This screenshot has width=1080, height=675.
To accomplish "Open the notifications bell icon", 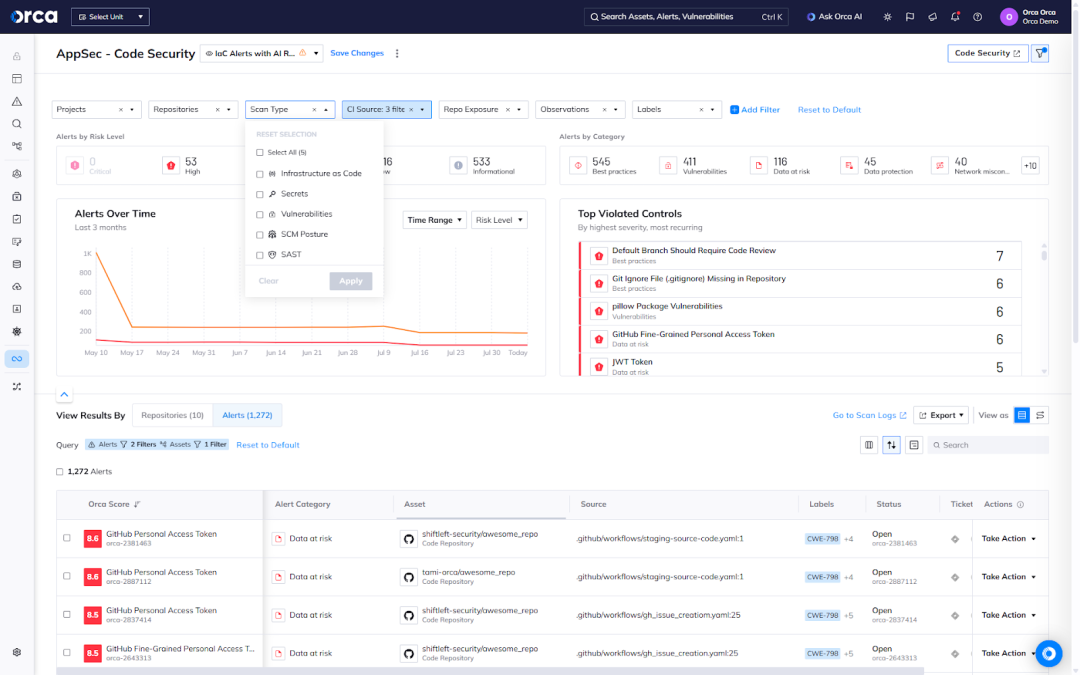I will click(x=955, y=17).
